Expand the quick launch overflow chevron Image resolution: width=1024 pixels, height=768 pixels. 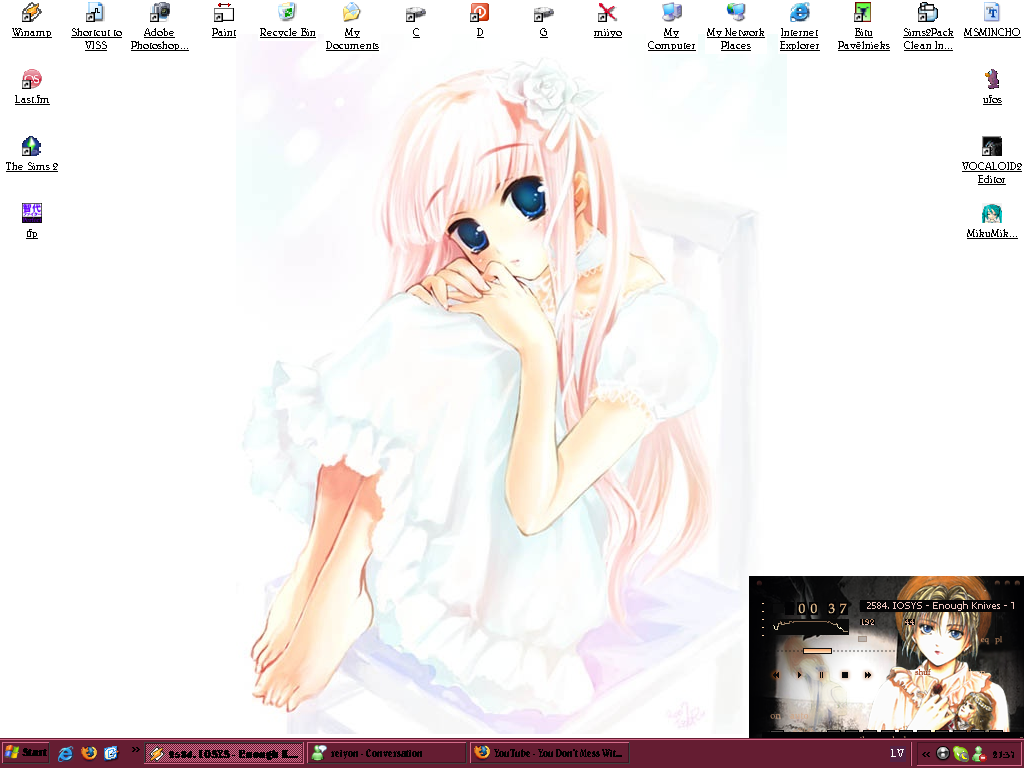click(135, 750)
